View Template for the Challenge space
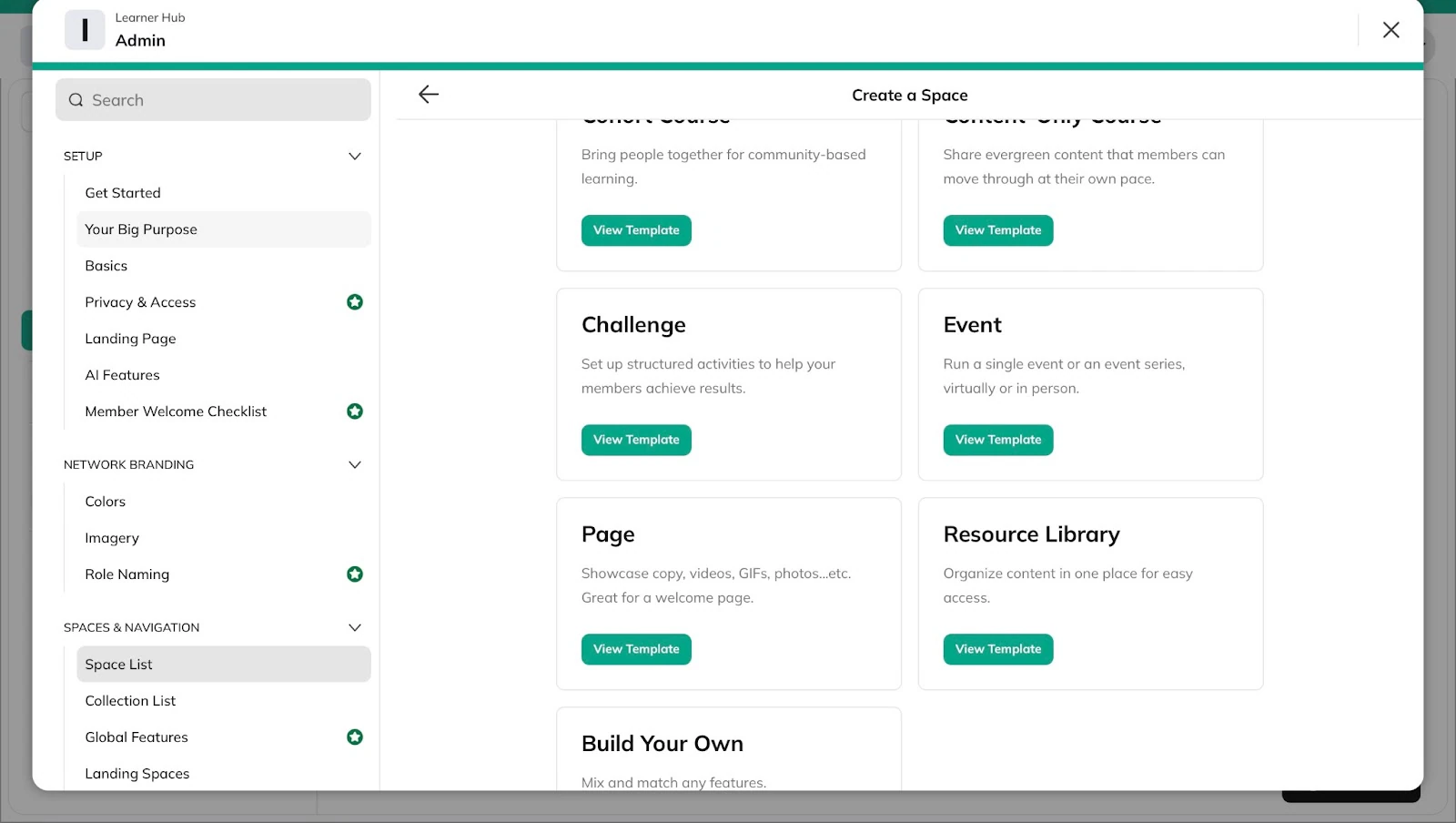The image size is (1456, 823). coord(636,440)
